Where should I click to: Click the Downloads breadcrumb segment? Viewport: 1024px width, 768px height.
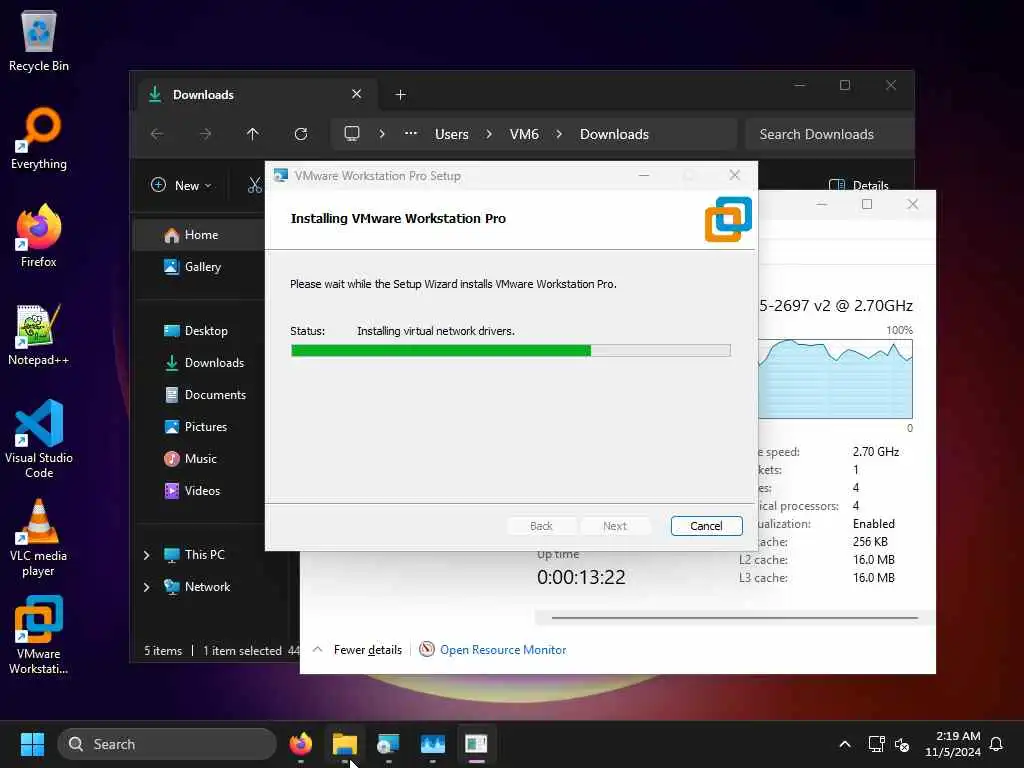614,134
